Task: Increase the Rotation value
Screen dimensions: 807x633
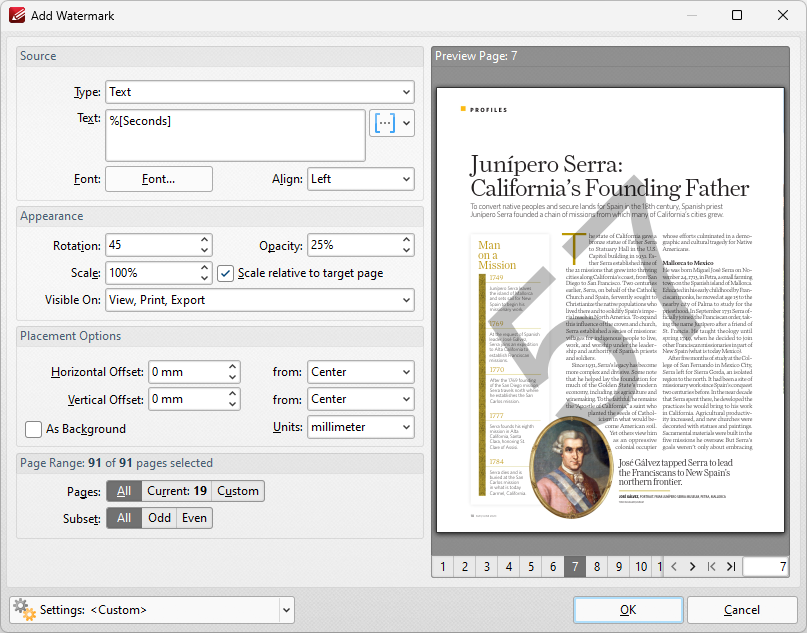Action: pos(204,240)
